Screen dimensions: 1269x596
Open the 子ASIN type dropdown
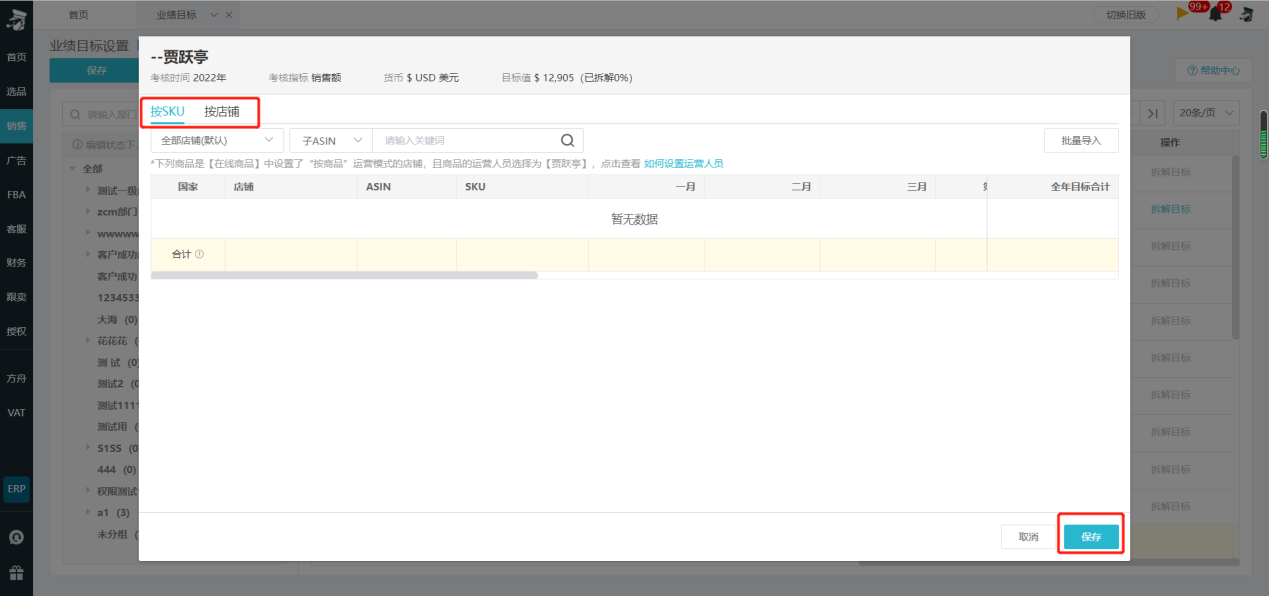point(329,139)
